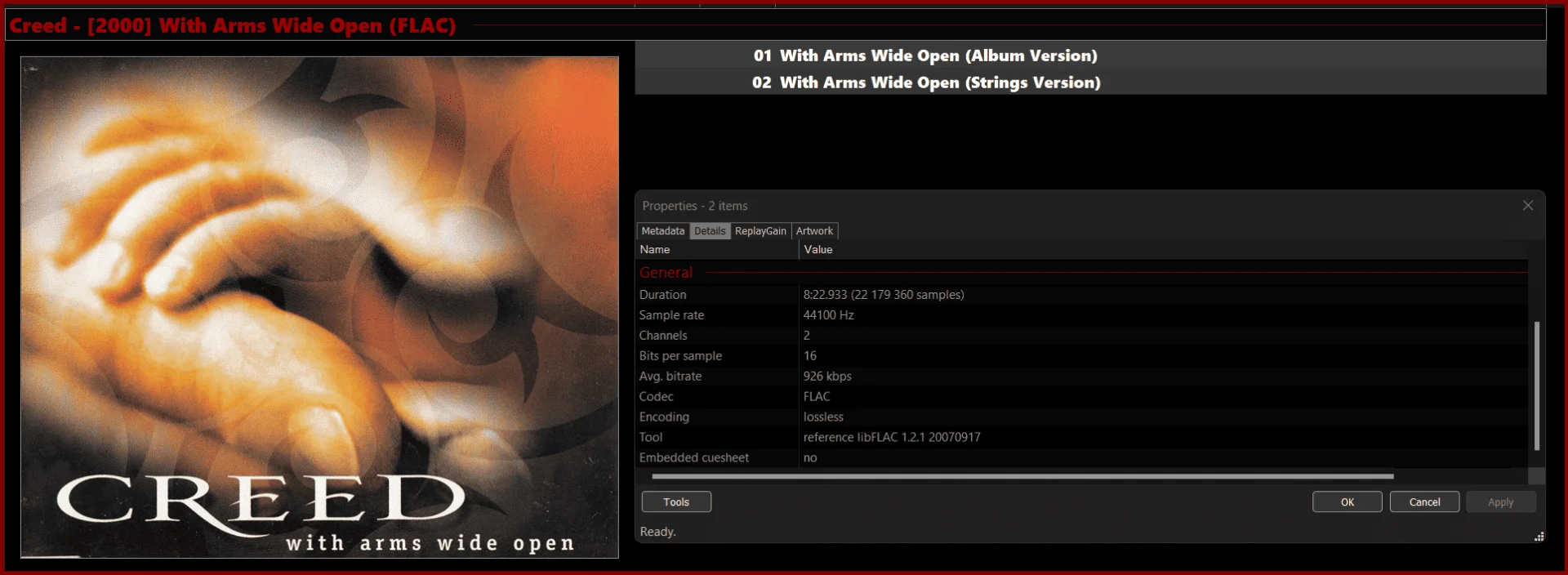Click the album title header text
Image resolution: width=1568 pixels, height=575 pixels.
pos(233,25)
